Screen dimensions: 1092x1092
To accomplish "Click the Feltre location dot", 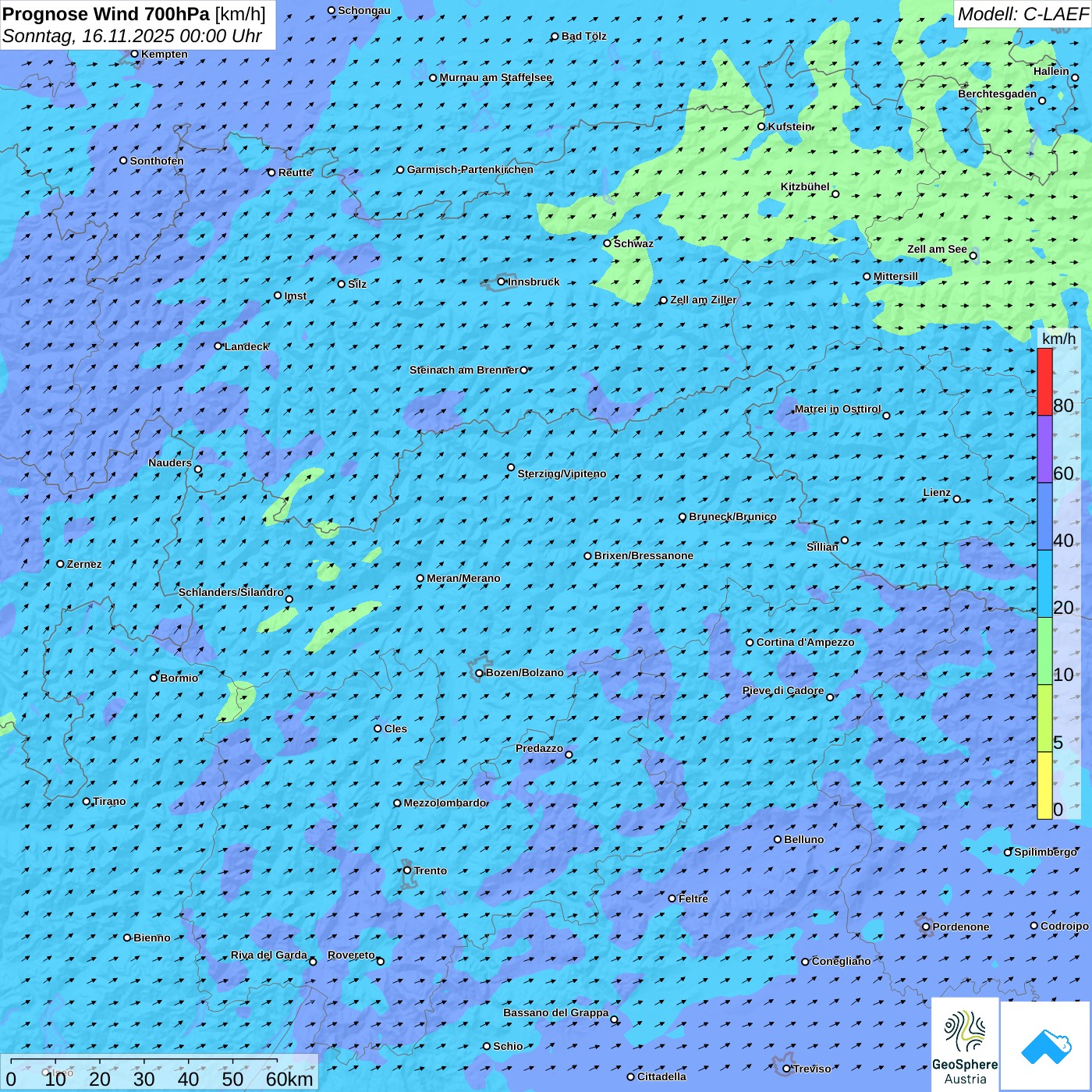I will coord(672,899).
